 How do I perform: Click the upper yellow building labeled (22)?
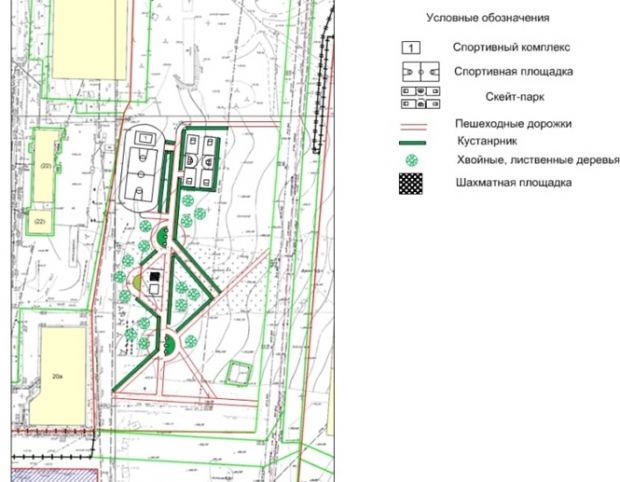click(x=42, y=165)
